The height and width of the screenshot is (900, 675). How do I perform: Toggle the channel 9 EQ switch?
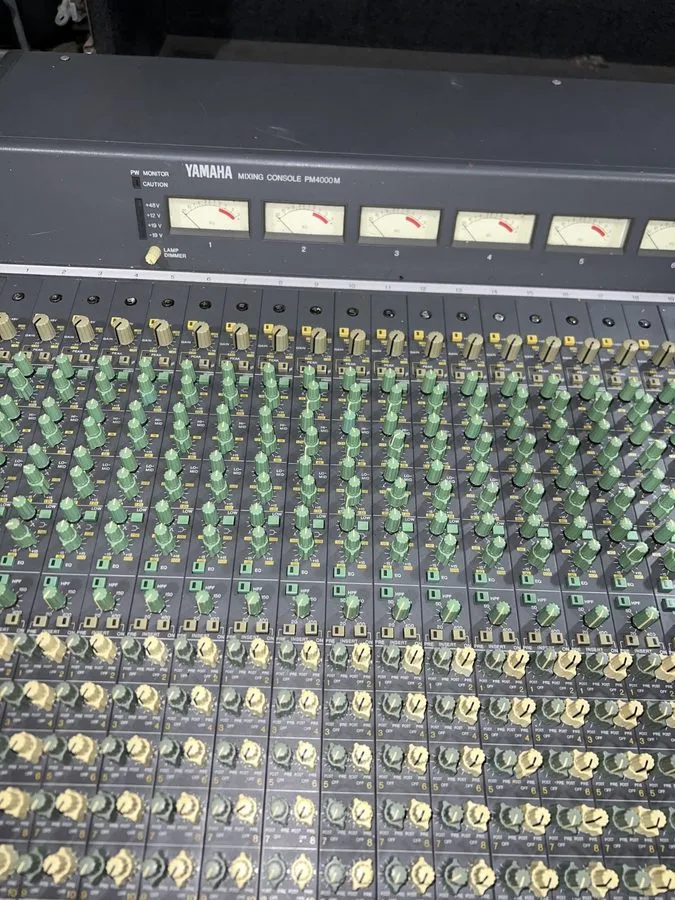pos(293,569)
